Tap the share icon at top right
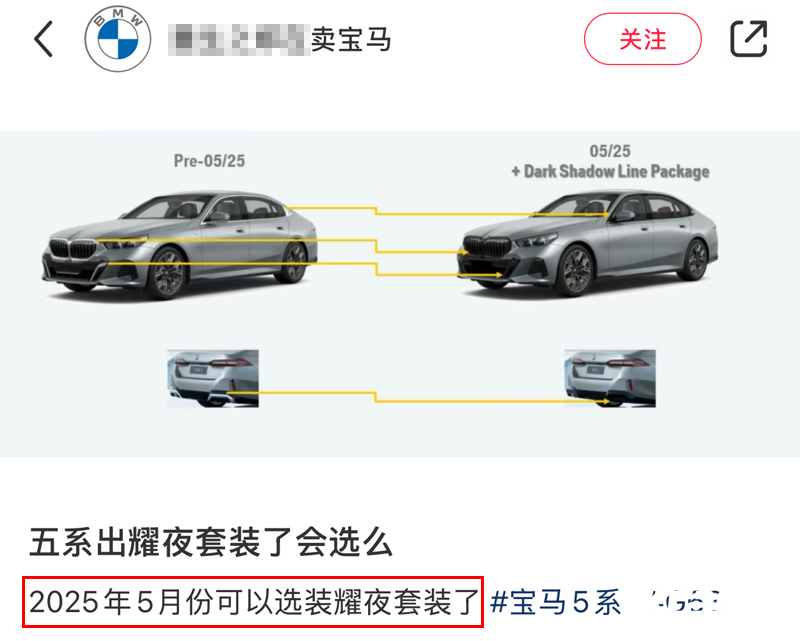This screenshot has width=800, height=641. 748,39
